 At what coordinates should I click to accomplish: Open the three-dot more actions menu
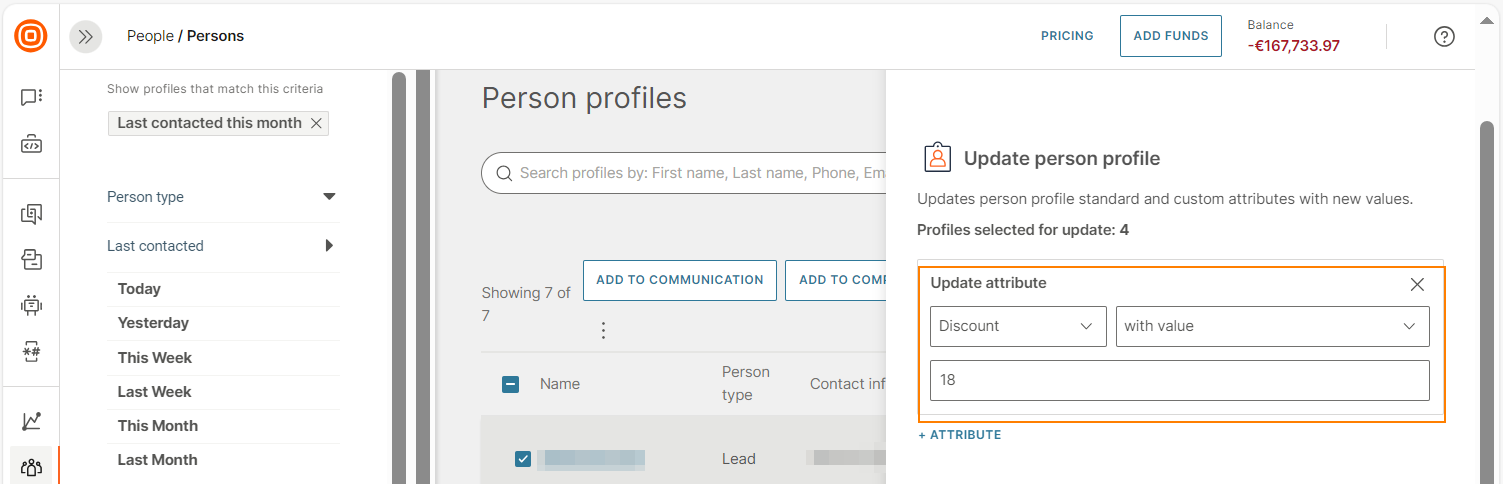(x=603, y=330)
